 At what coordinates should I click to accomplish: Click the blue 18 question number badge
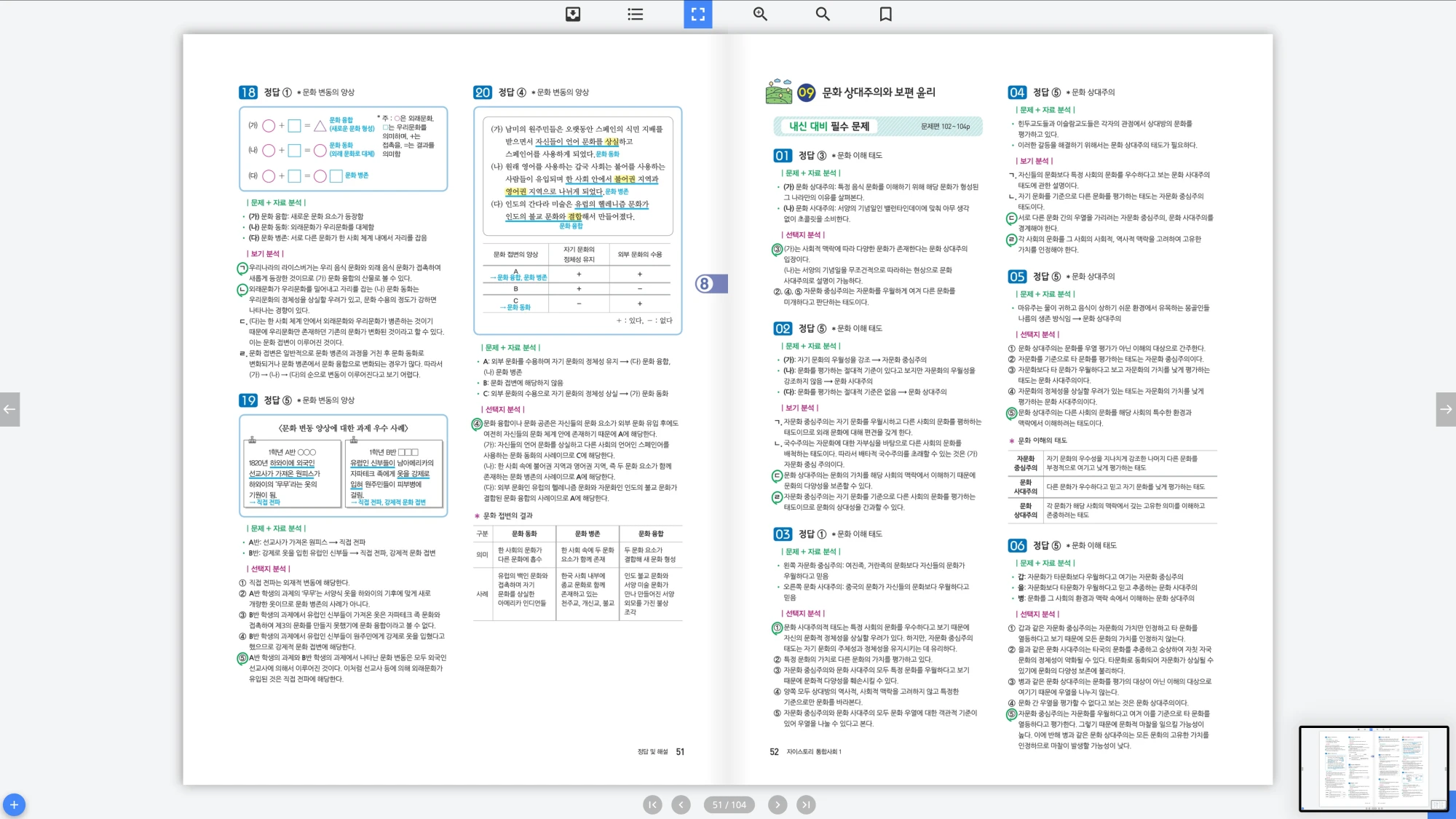point(248,92)
